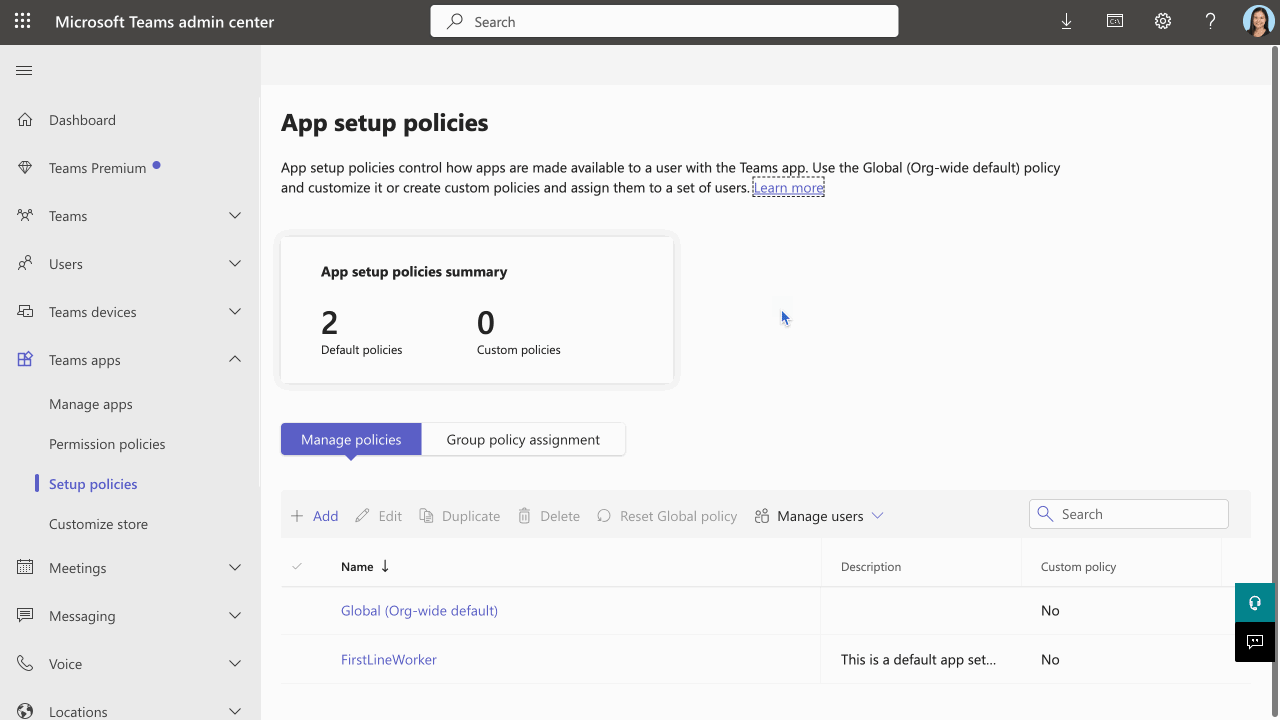Click the Meetings calendar icon
The height and width of the screenshot is (720, 1280).
click(x=25, y=568)
